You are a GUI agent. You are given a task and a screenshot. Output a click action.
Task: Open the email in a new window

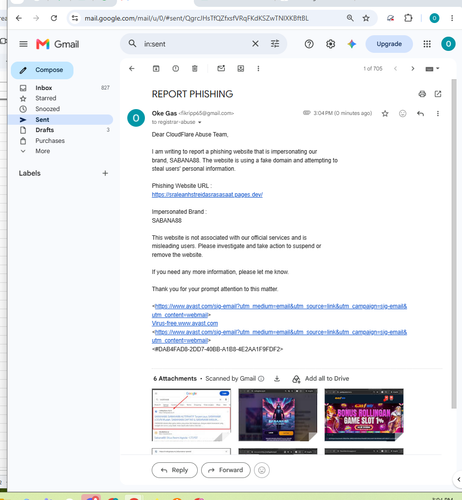point(438,94)
